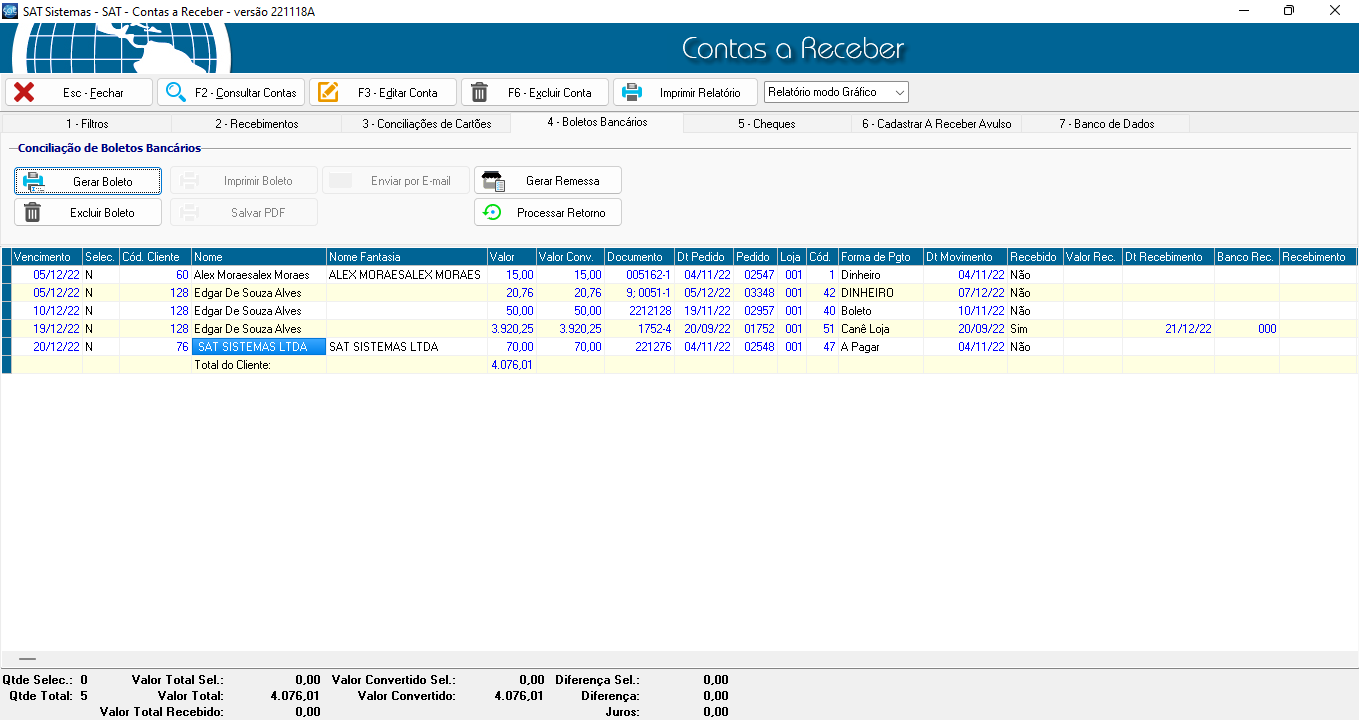Go to 3 - Conciliações de Cartões tab
The image size is (1359, 720).
click(x=426, y=124)
